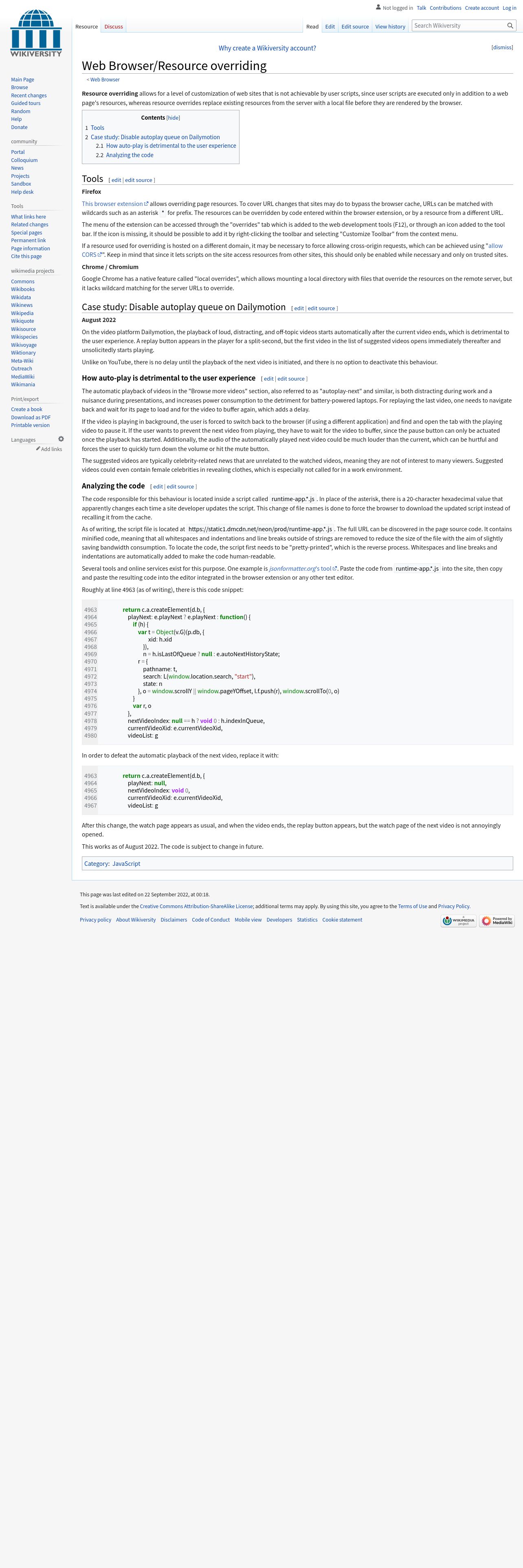The image size is (523, 1568).
Task: Open Meta-Wiki project link
Action: [x=22, y=360]
